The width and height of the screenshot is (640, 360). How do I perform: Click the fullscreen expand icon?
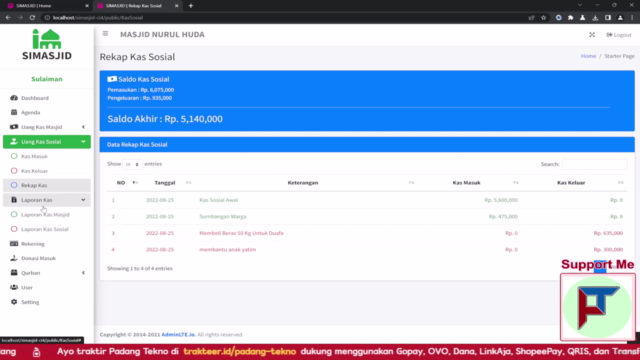tap(592, 35)
